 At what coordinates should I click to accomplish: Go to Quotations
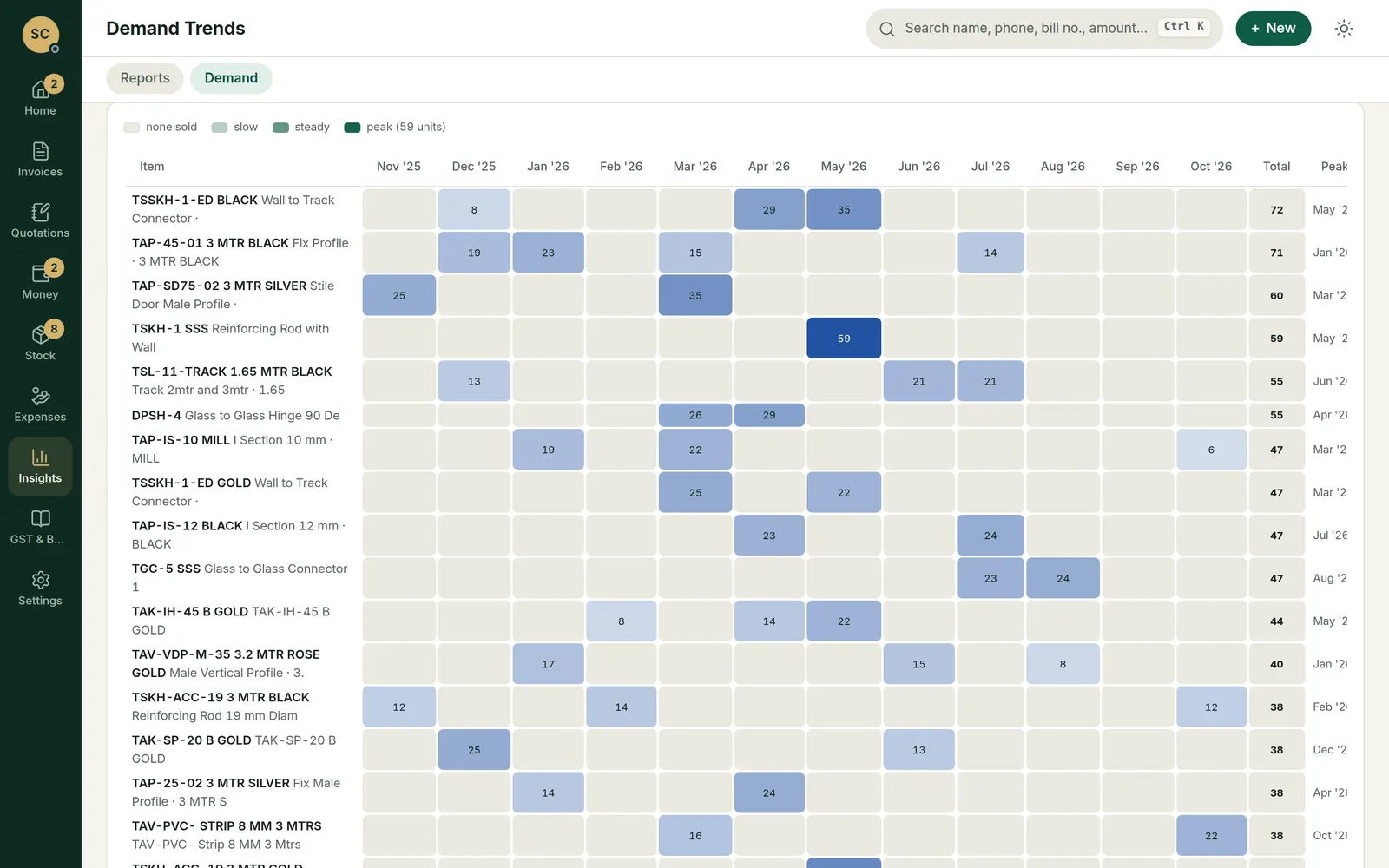(40, 221)
